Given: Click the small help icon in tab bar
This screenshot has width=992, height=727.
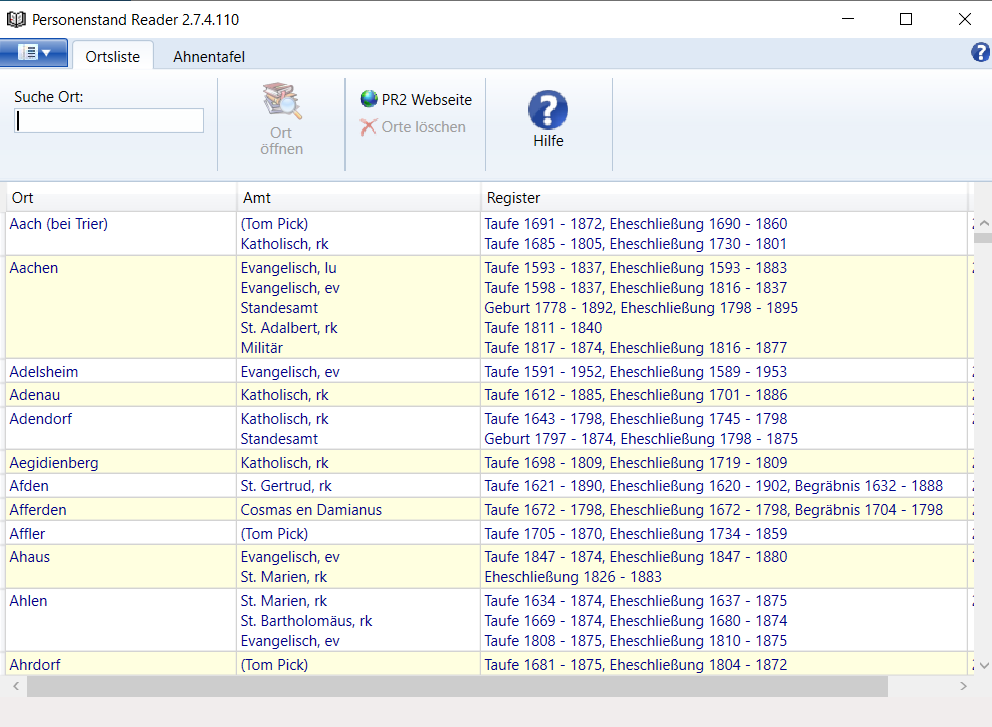Looking at the screenshot, I should [980, 53].
